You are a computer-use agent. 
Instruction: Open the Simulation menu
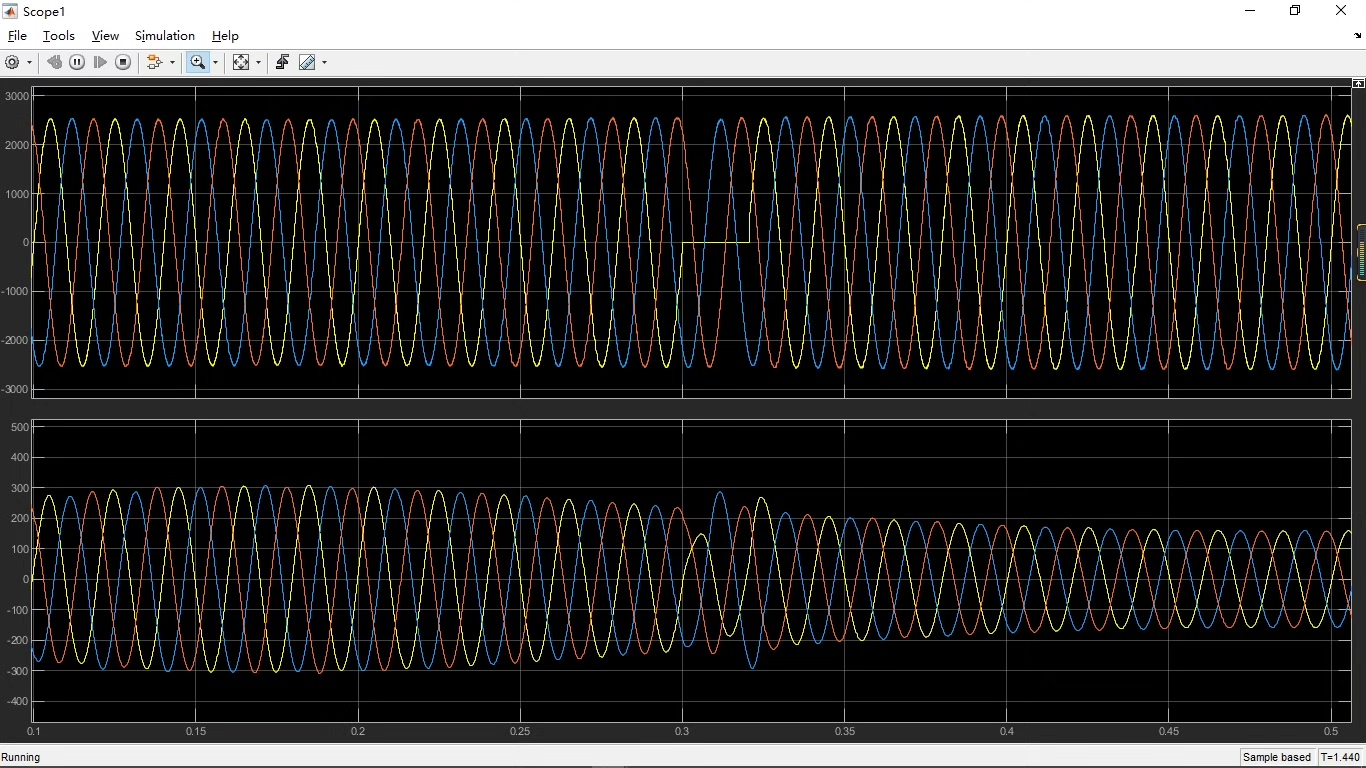(x=165, y=35)
